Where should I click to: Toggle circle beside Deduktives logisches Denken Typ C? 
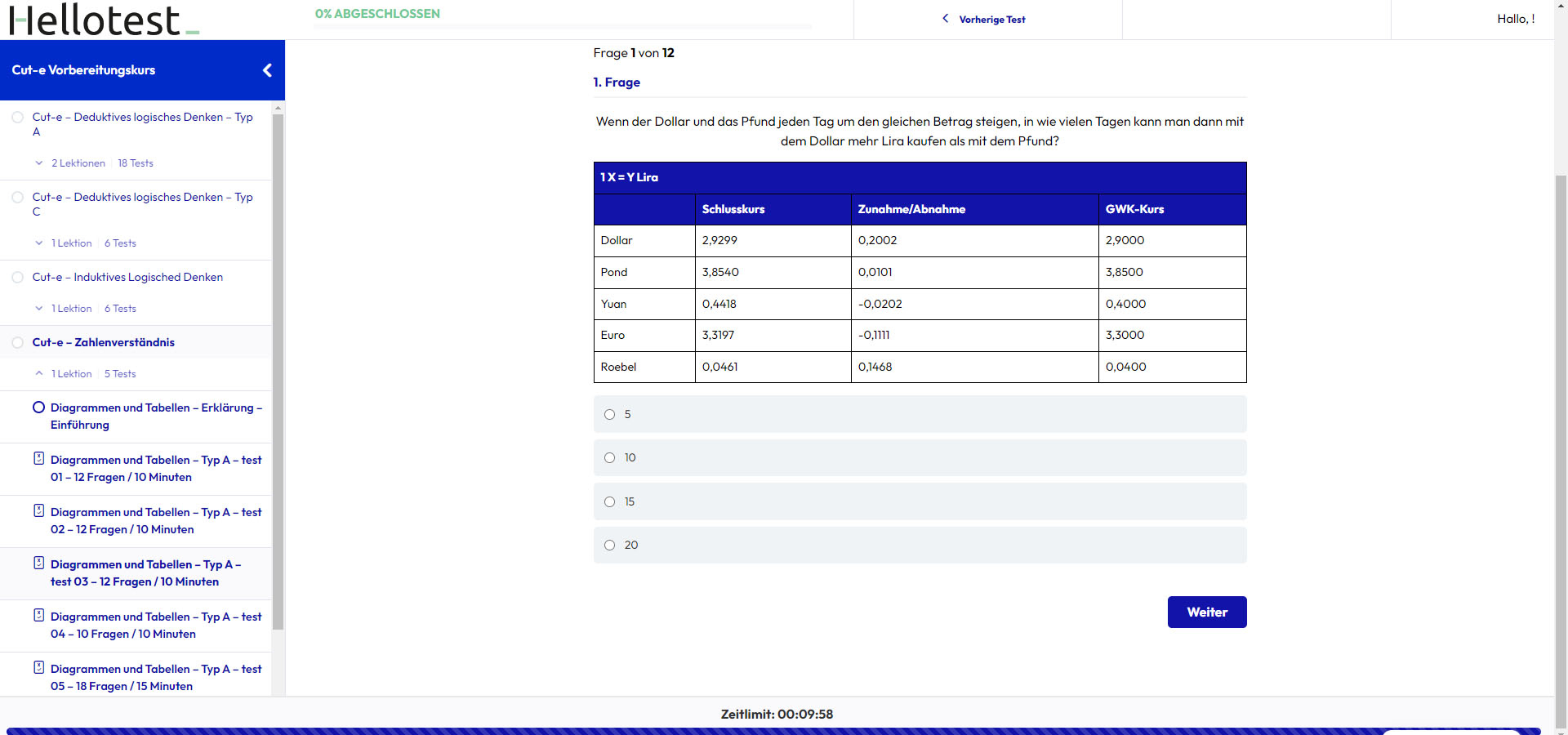point(17,198)
